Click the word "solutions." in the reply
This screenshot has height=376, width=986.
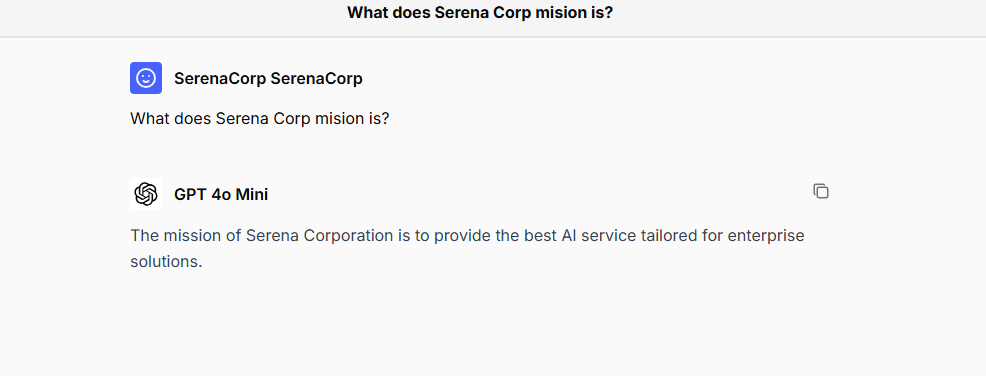click(x=166, y=262)
